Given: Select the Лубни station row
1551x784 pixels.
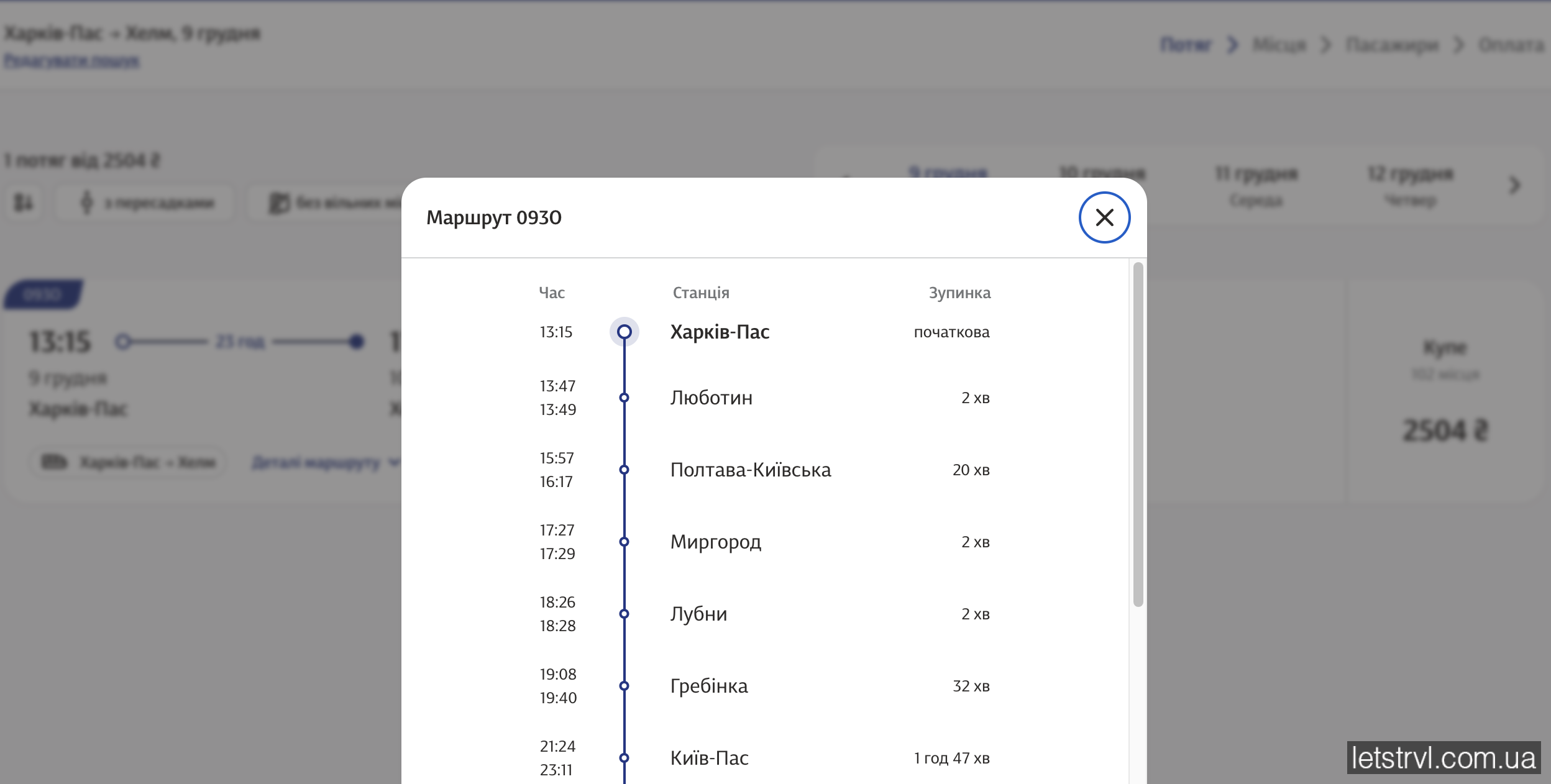Looking at the screenshot, I should (x=698, y=614).
